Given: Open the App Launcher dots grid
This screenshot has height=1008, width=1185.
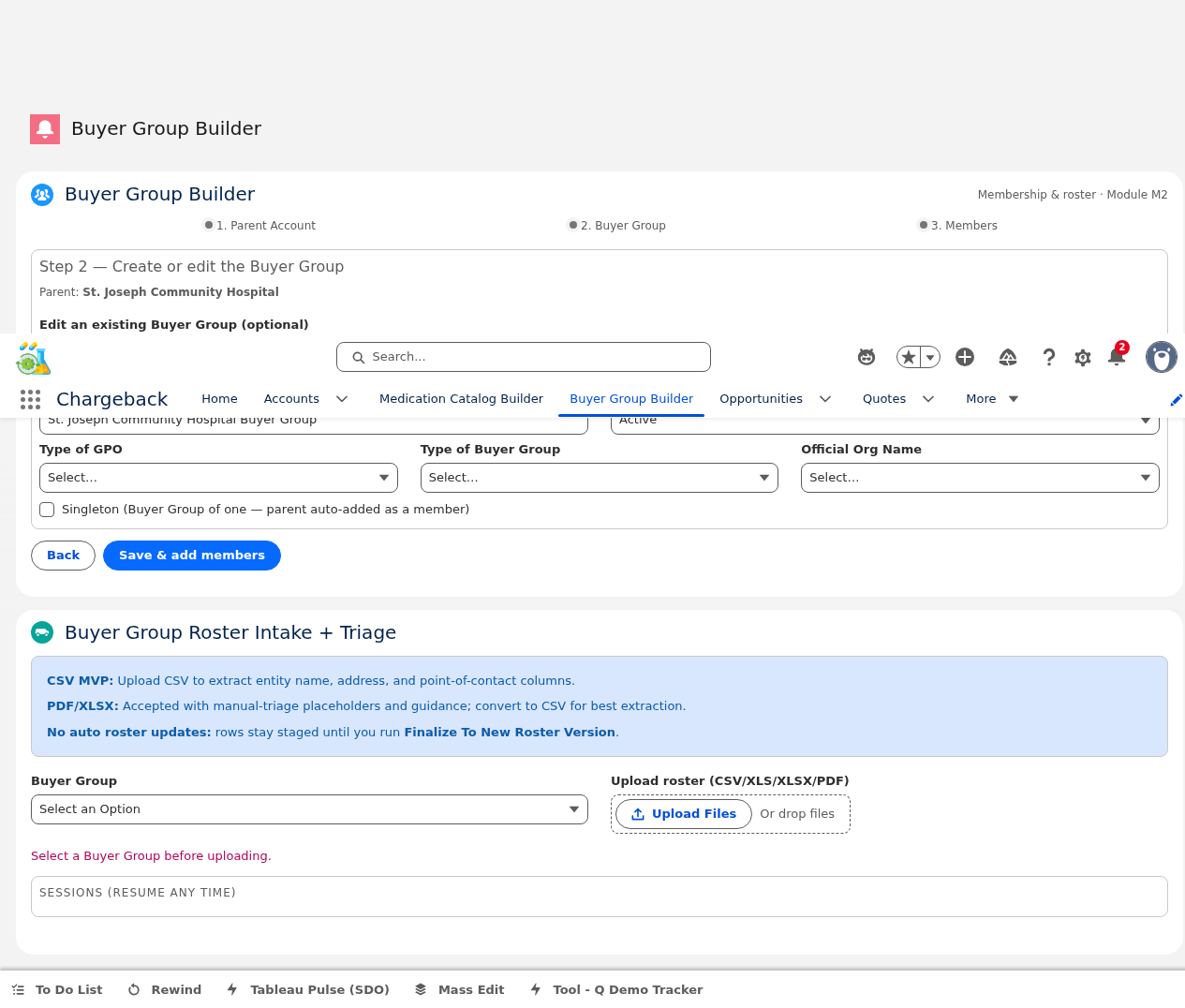Looking at the screenshot, I should pos(30,399).
